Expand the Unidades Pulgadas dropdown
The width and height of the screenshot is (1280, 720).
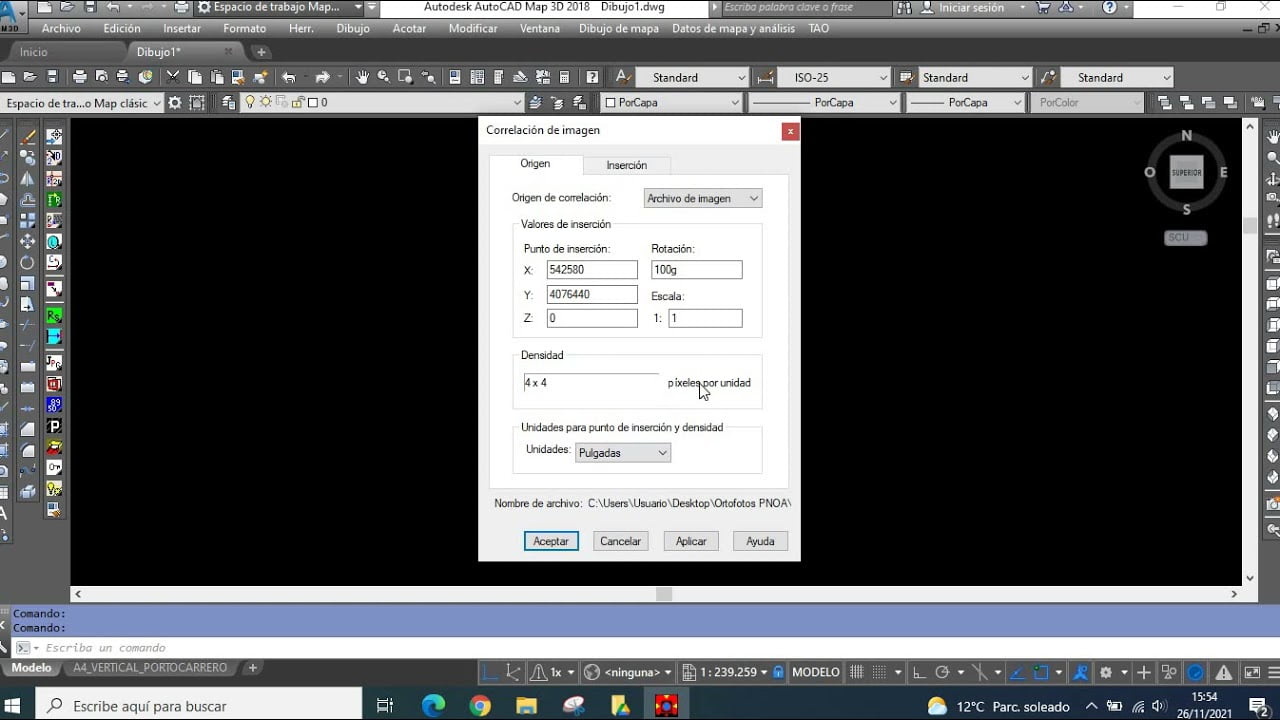(623, 453)
